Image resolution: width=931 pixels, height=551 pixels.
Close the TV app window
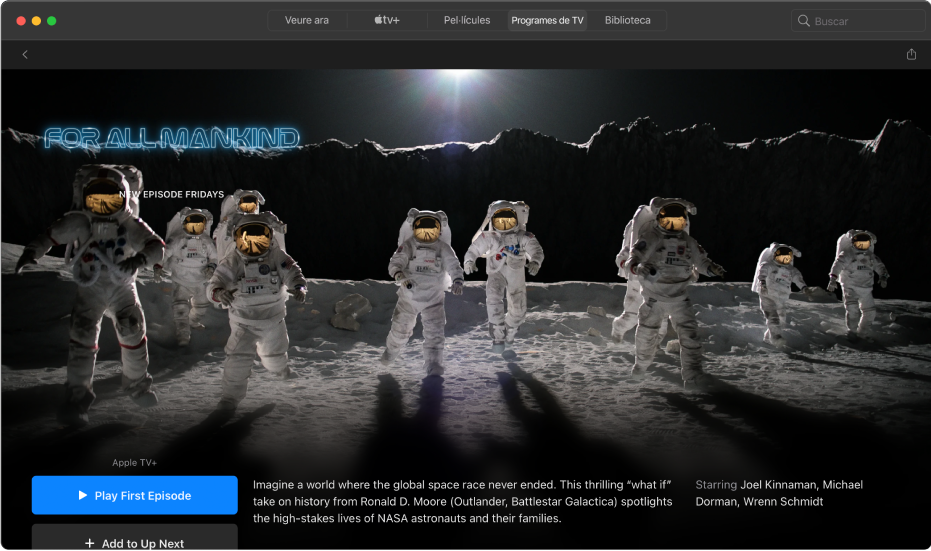(x=21, y=21)
